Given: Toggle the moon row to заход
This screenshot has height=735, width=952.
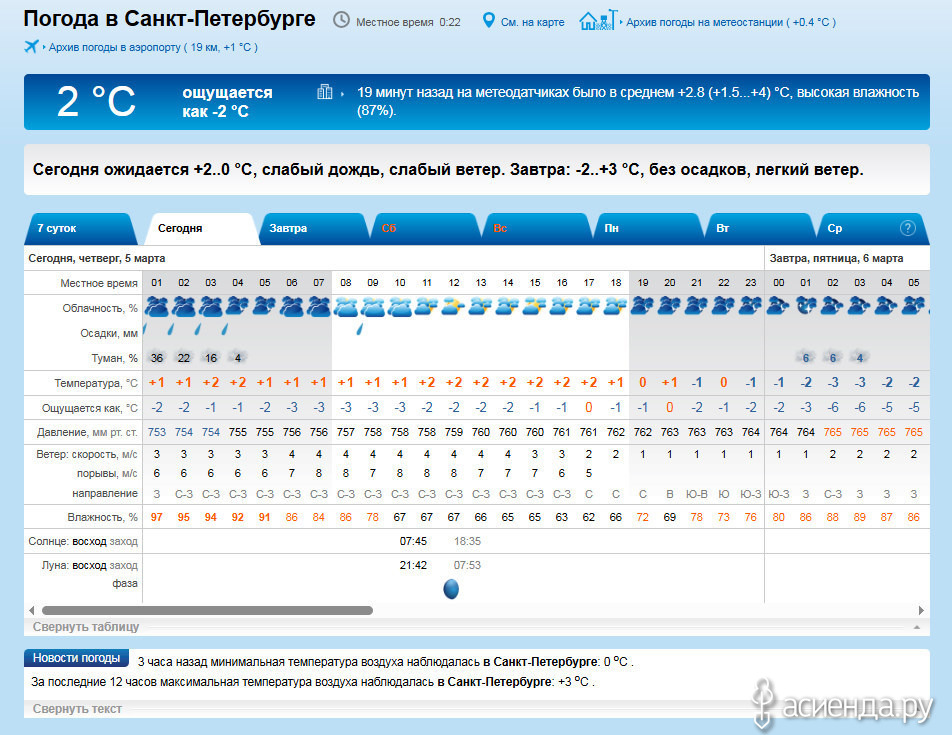Looking at the screenshot, I should pos(124,565).
